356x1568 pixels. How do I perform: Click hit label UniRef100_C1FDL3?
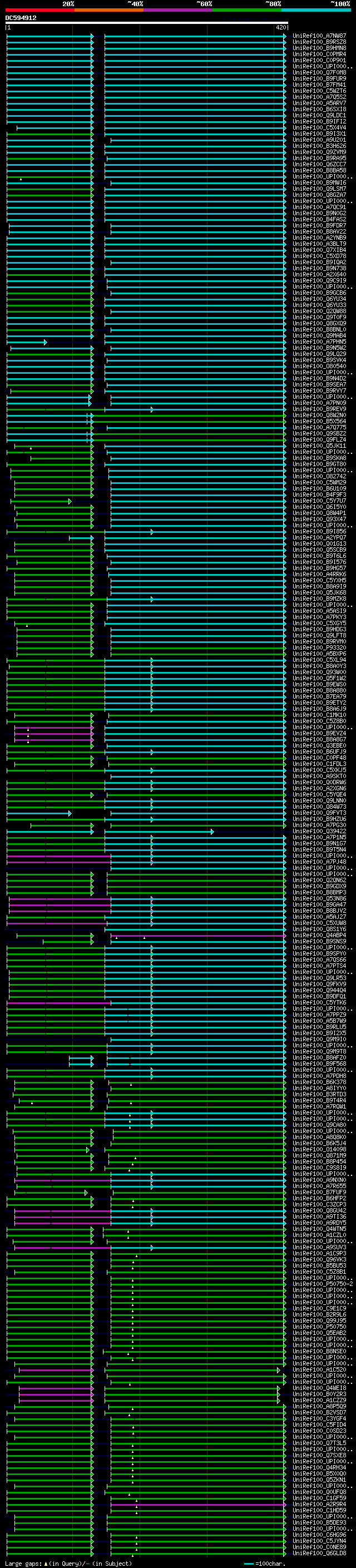[319, 764]
